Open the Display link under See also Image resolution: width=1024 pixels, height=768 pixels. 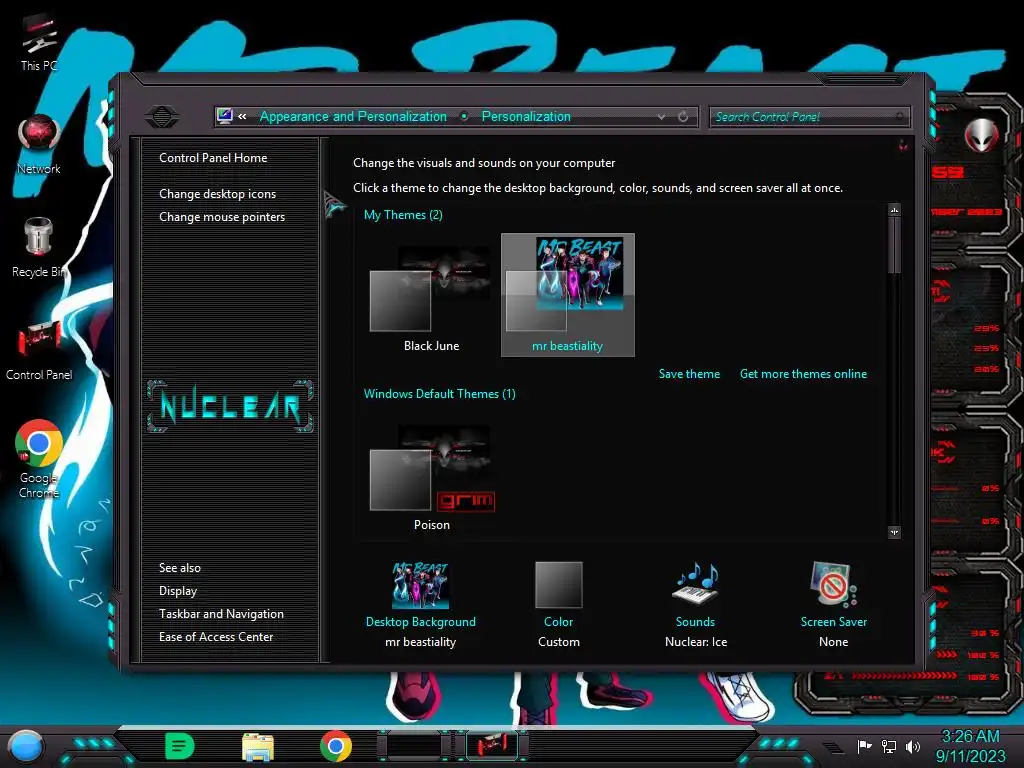tap(178, 591)
